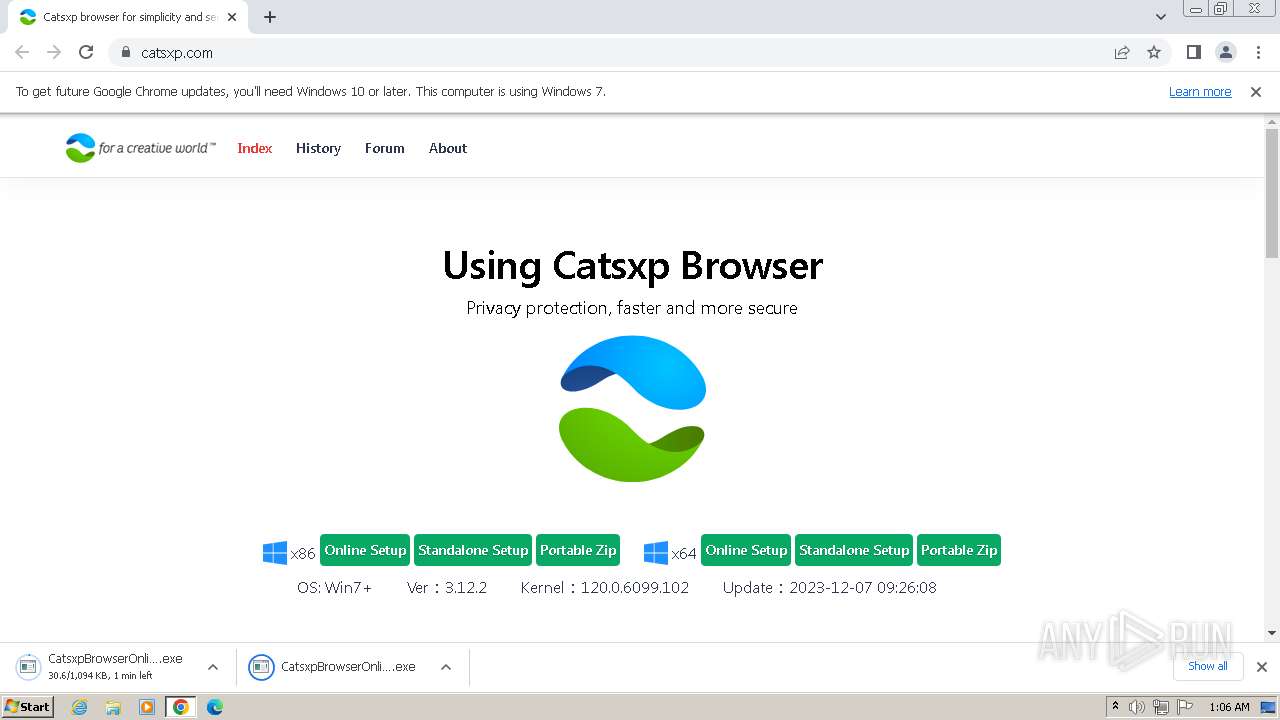The width and height of the screenshot is (1280, 720).
Task: Click the 'Using Catsxp Browser' heading
Action: (x=632, y=265)
